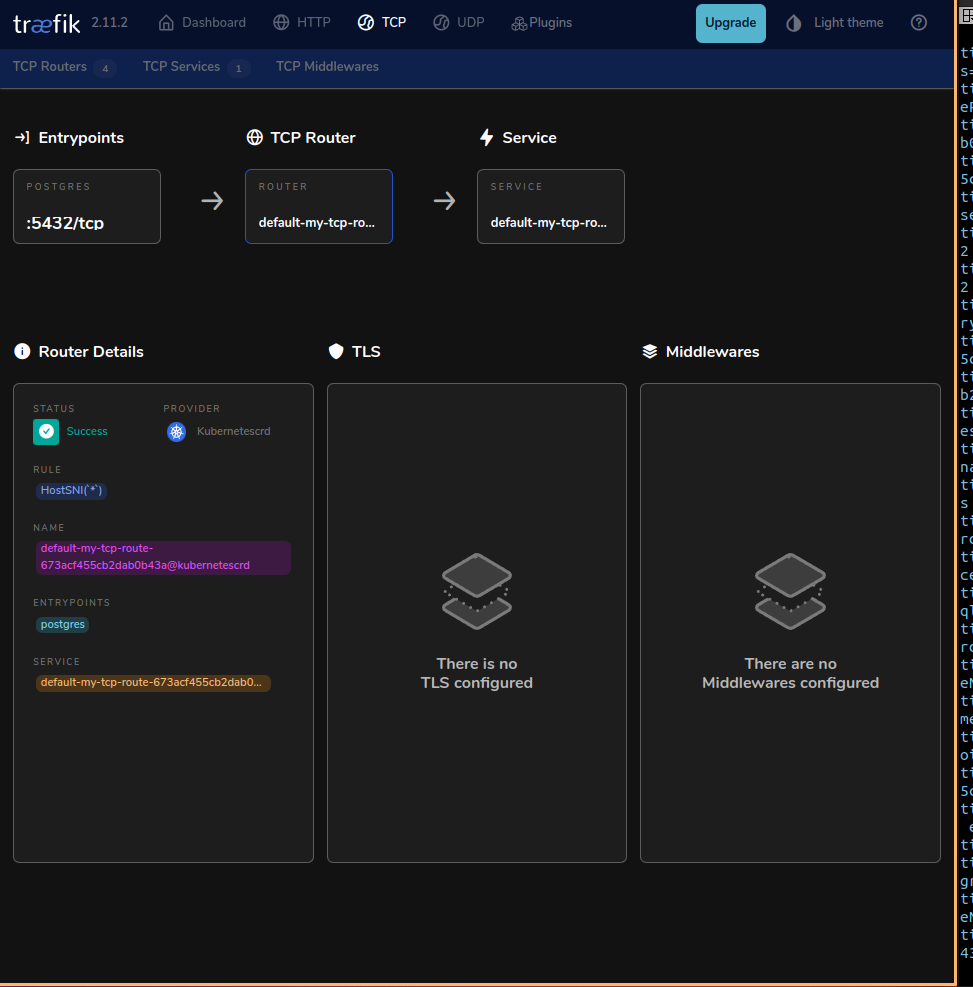Open the HTTP section
The image size is (973, 987).
pos(301,22)
